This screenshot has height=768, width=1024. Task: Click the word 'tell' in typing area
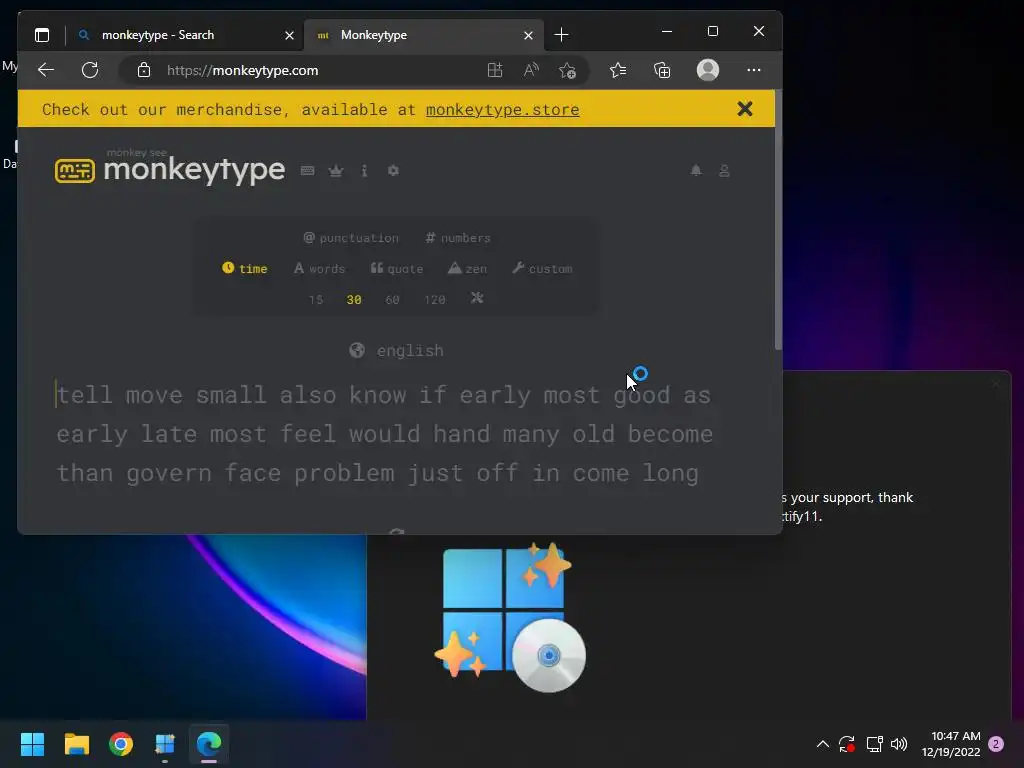point(84,395)
